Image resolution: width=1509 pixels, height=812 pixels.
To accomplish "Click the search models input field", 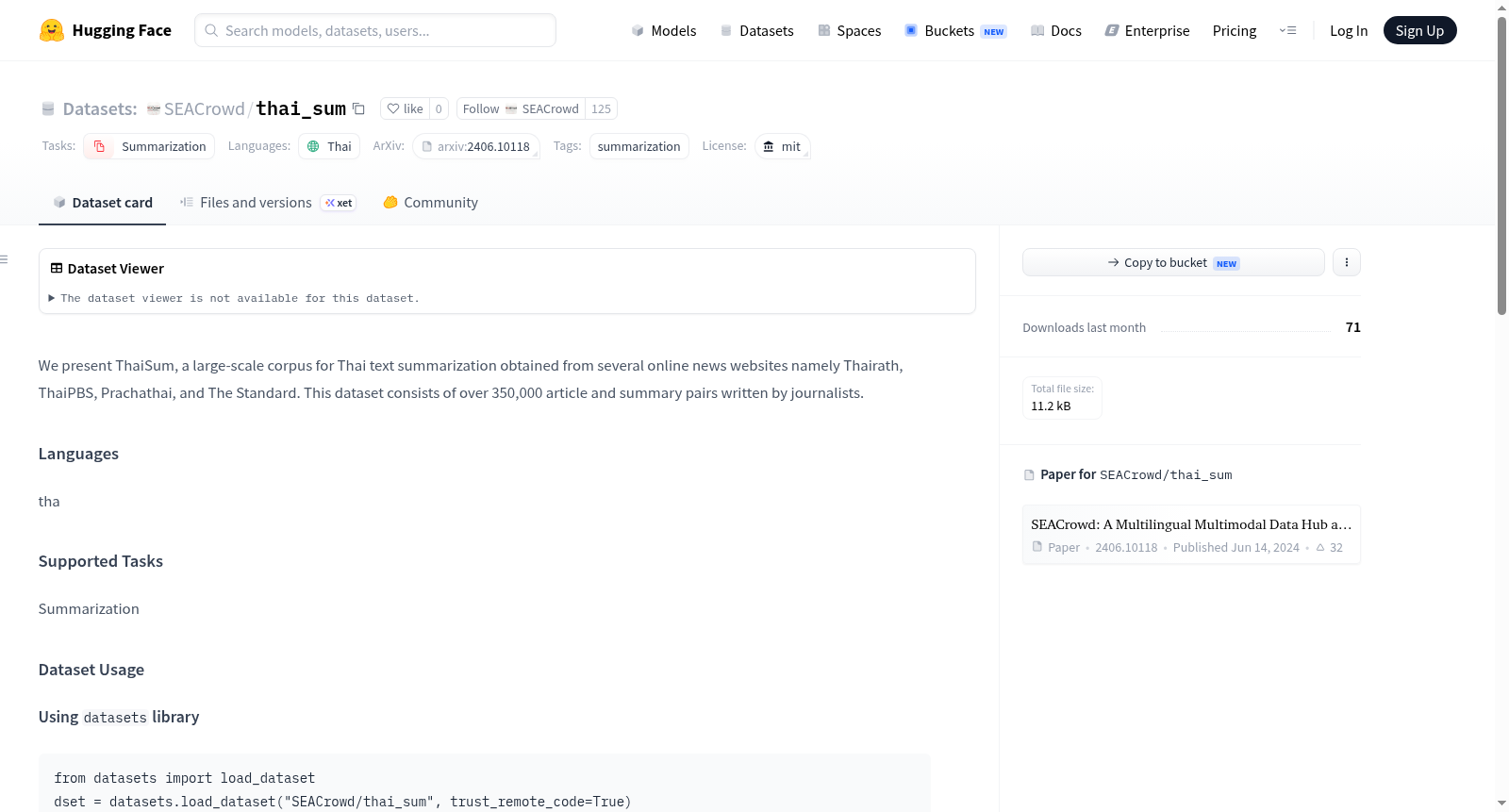I will (x=375, y=30).
